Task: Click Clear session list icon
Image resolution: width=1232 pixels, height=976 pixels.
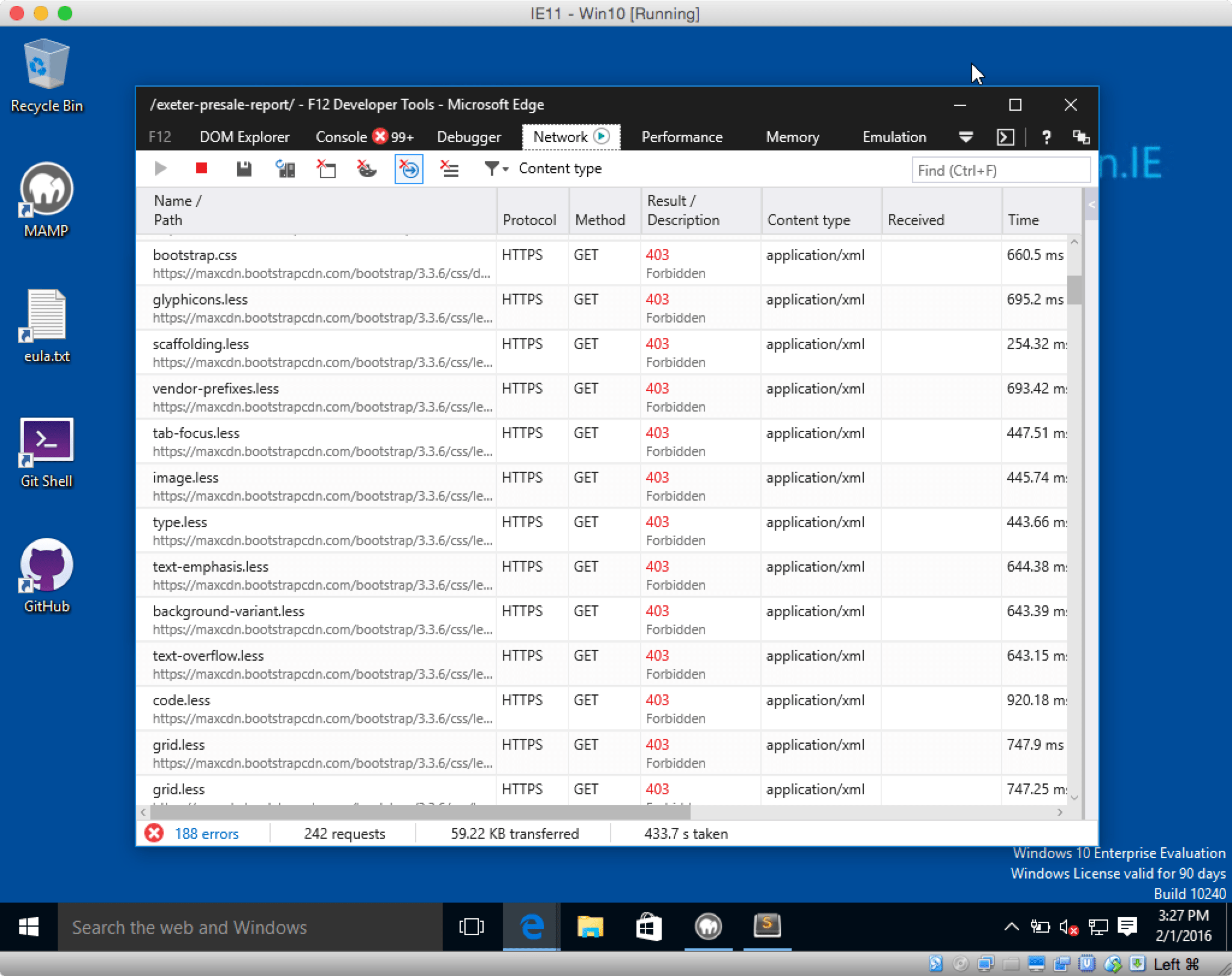Action: pyautogui.click(x=449, y=168)
